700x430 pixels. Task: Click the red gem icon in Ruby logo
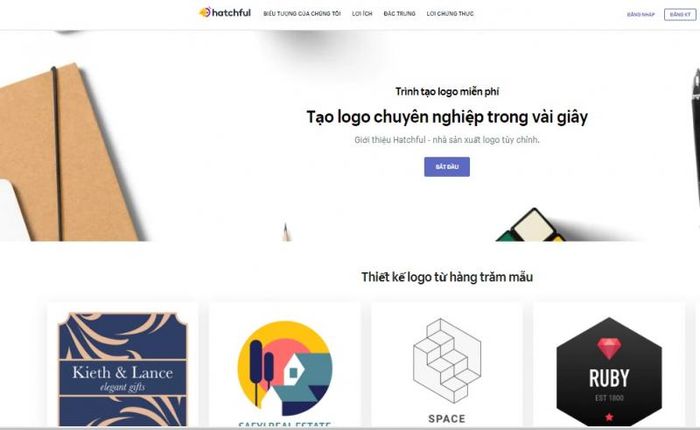609,348
